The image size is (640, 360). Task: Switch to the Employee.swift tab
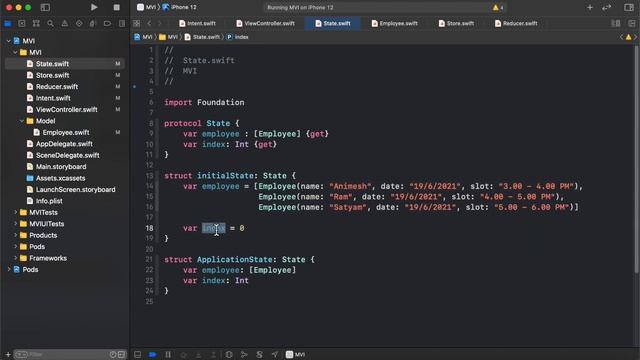click(x=395, y=24)
